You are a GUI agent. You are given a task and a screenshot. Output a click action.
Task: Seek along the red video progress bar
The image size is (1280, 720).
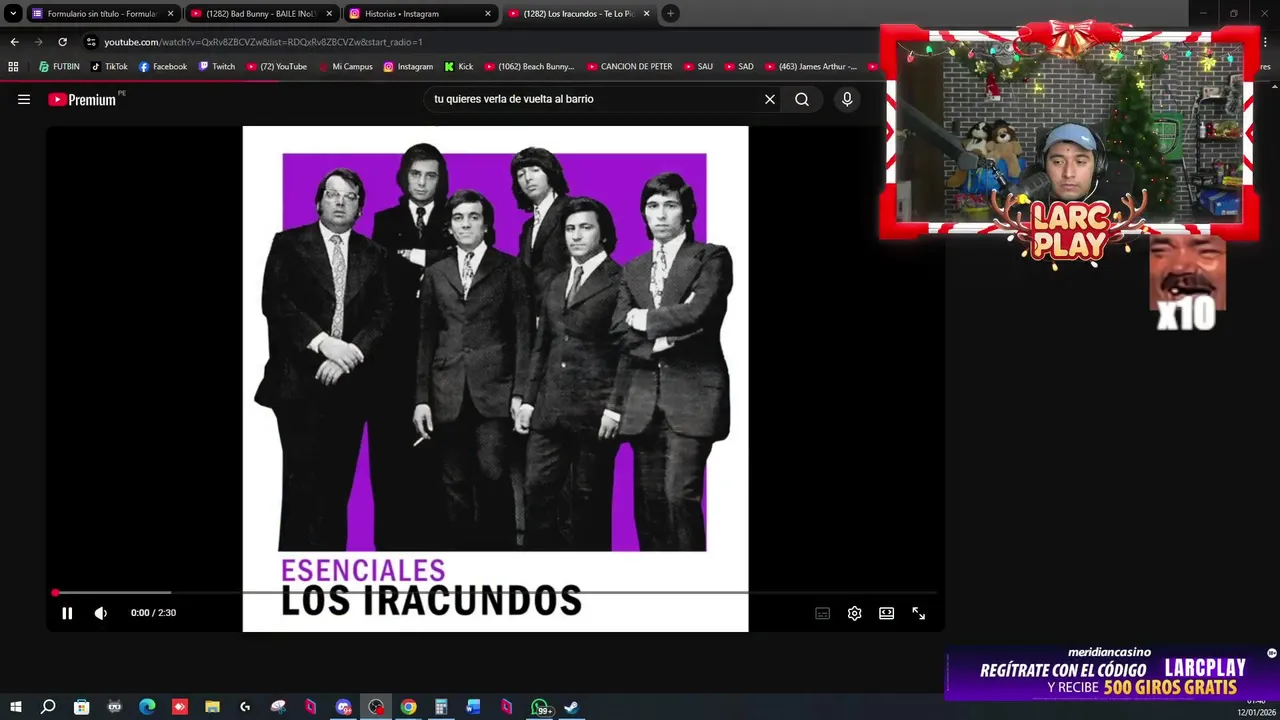coord(495,593)
